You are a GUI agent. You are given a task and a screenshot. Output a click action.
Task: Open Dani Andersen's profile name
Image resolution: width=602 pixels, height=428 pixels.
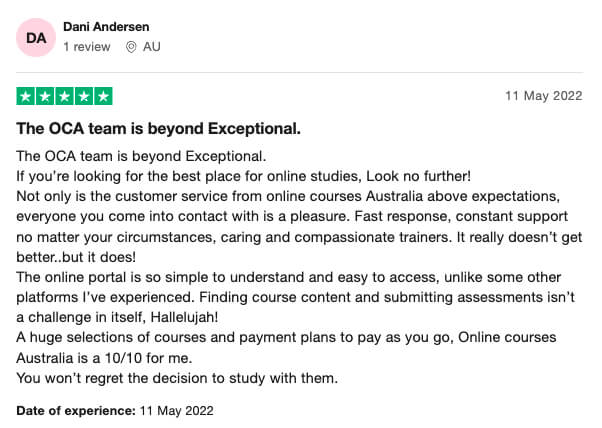tap(104, 26)
